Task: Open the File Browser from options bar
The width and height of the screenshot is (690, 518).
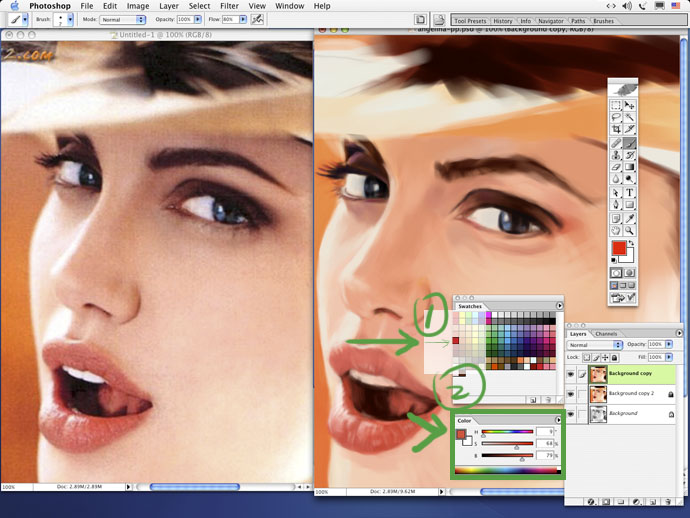Action: 439,19
